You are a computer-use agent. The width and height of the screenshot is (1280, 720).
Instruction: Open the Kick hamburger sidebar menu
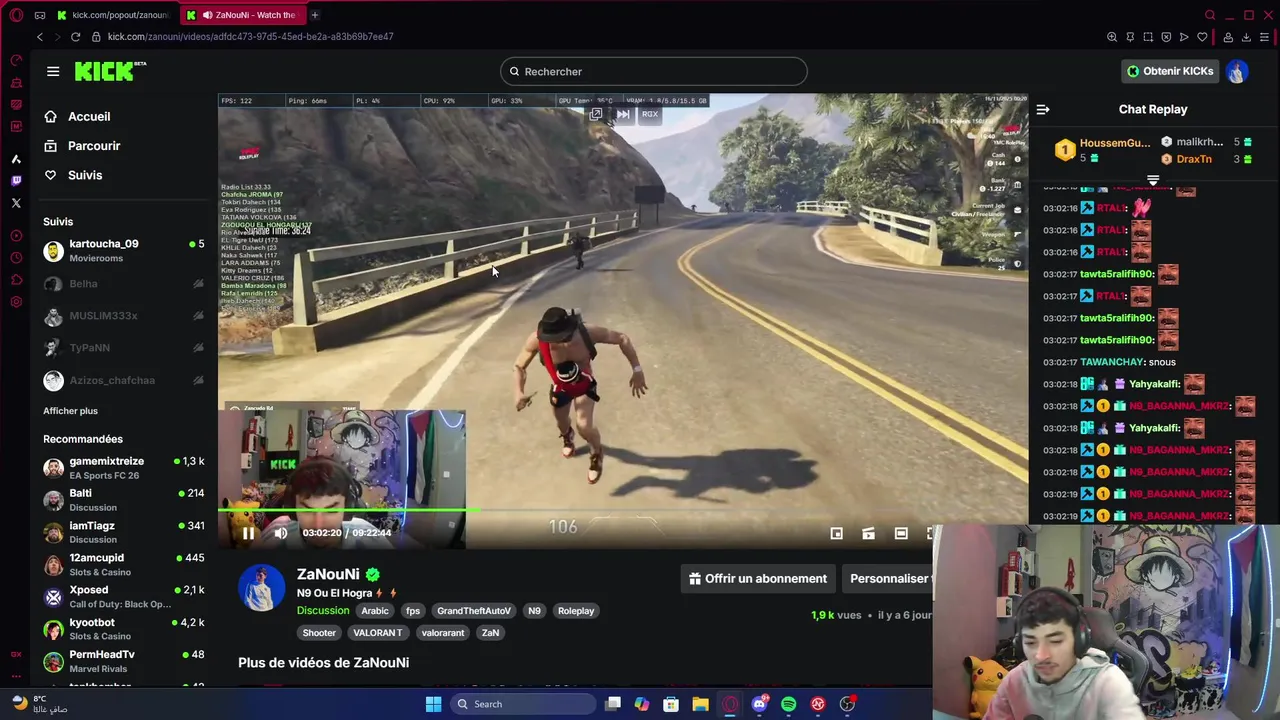click(x=53, y=71)
